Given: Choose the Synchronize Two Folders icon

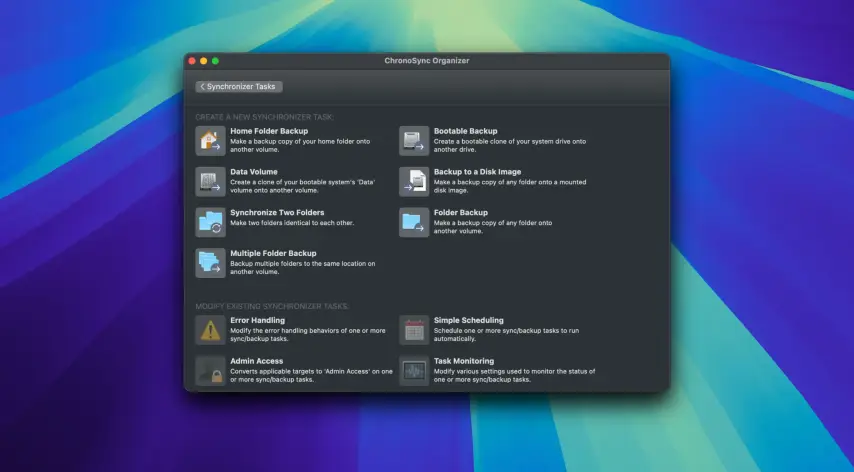Looking at the screenshot, I should (210, 222).
